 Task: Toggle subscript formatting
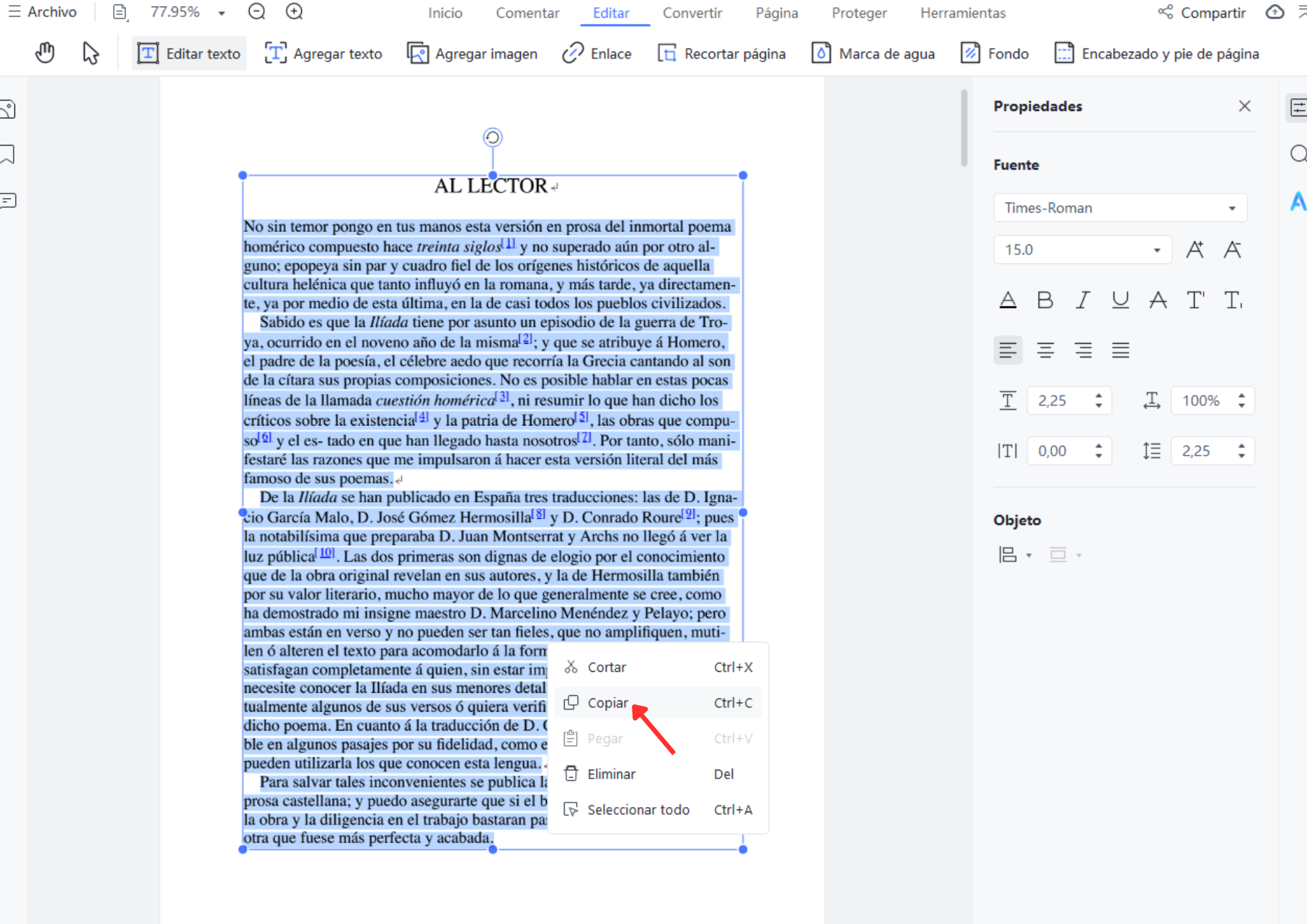coord(1233,300)
